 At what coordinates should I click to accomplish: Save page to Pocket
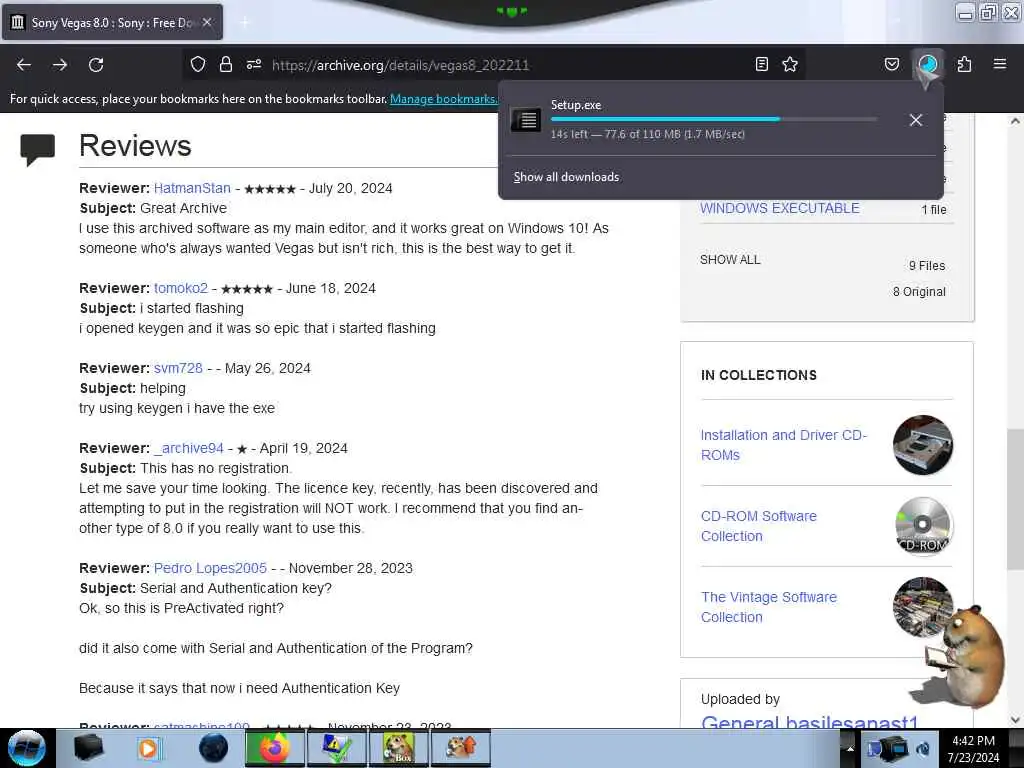click(891, 64)
